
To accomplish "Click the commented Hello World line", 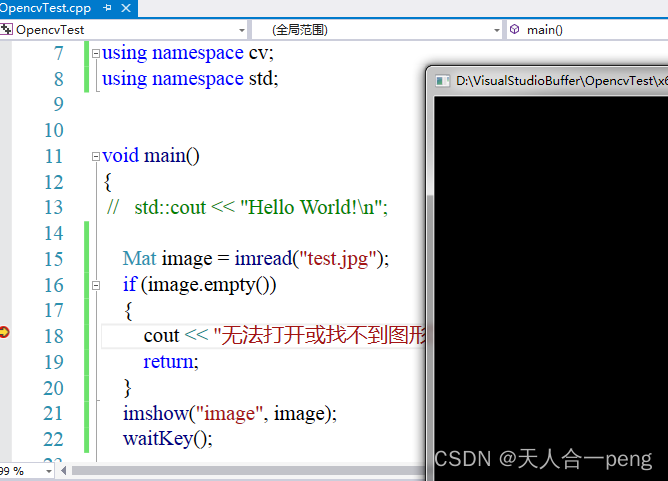I will point(247,207).
